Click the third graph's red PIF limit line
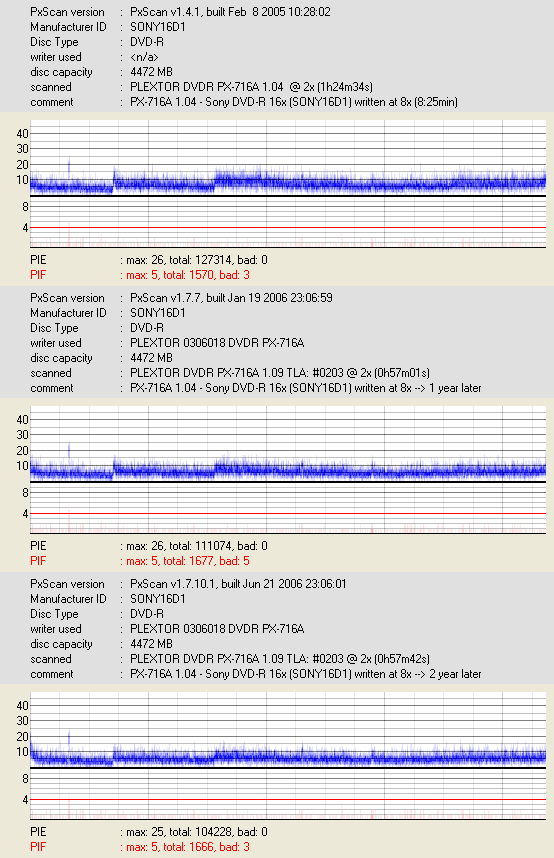The width and height of the screenshot is (554, 858). click(x=288, y=799)
